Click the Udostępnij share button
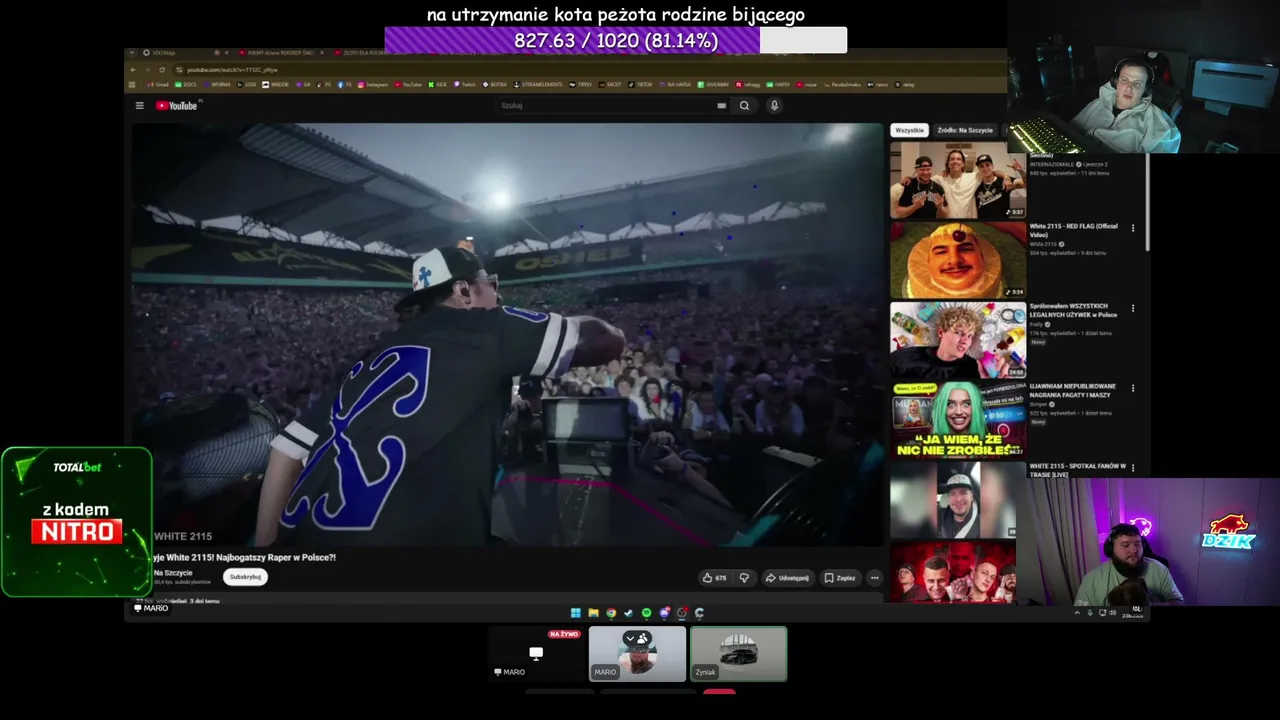Image resolution: width=1280 pixels, height=720 pixels. pos(787,577)
